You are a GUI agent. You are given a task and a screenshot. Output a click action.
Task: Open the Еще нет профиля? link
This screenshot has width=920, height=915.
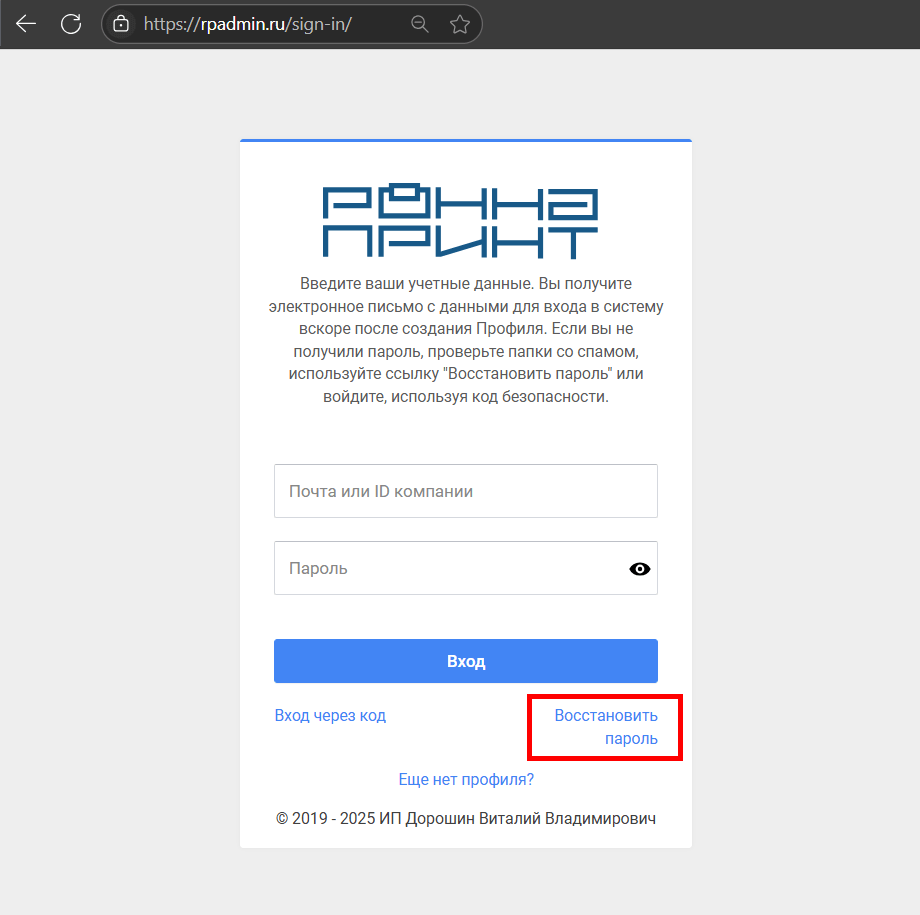click(466, 779)
